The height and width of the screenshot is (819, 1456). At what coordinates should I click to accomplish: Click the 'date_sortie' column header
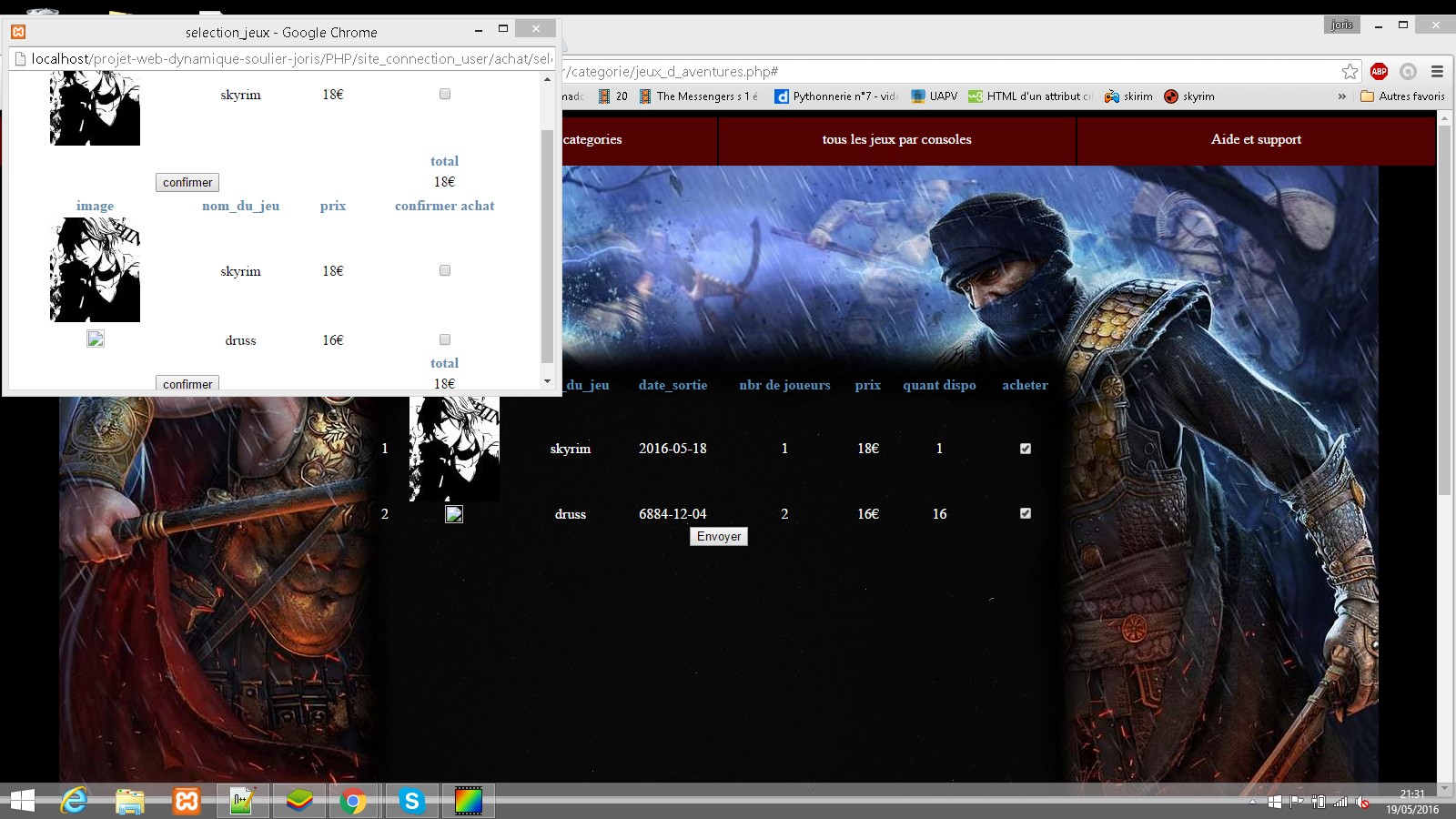tap(672, 385)
